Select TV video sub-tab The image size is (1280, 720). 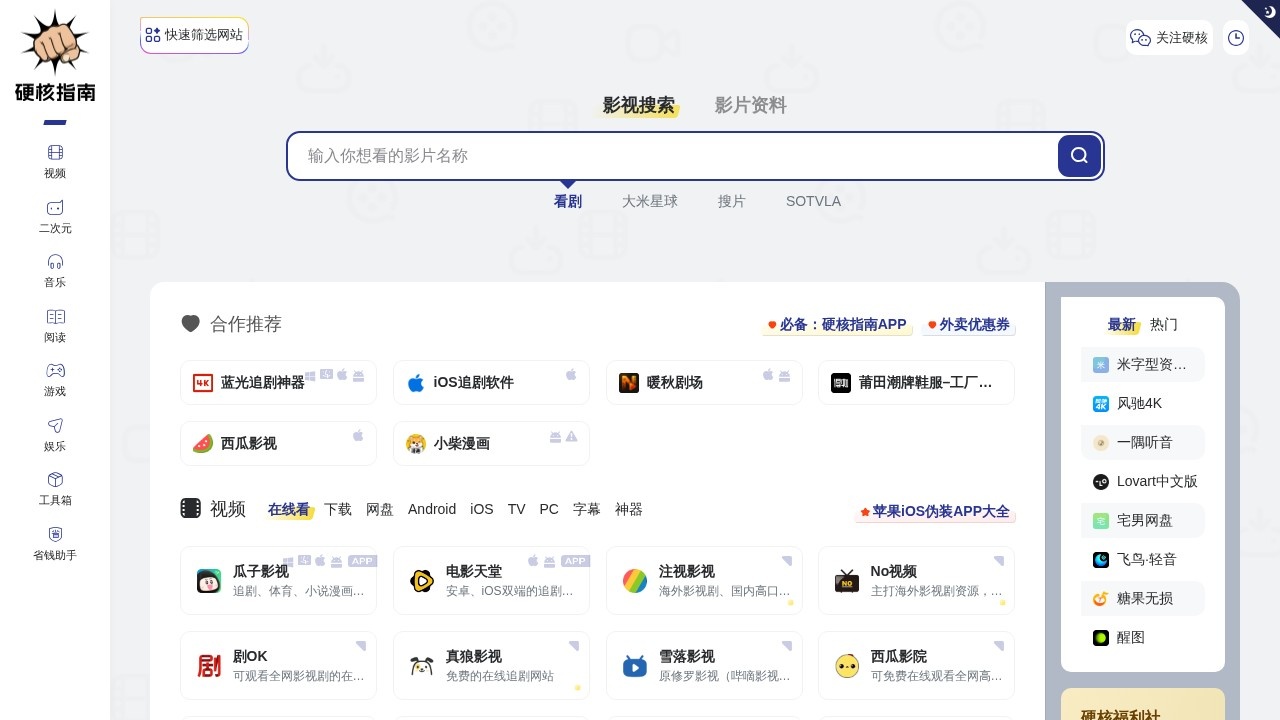click(516, 509)
